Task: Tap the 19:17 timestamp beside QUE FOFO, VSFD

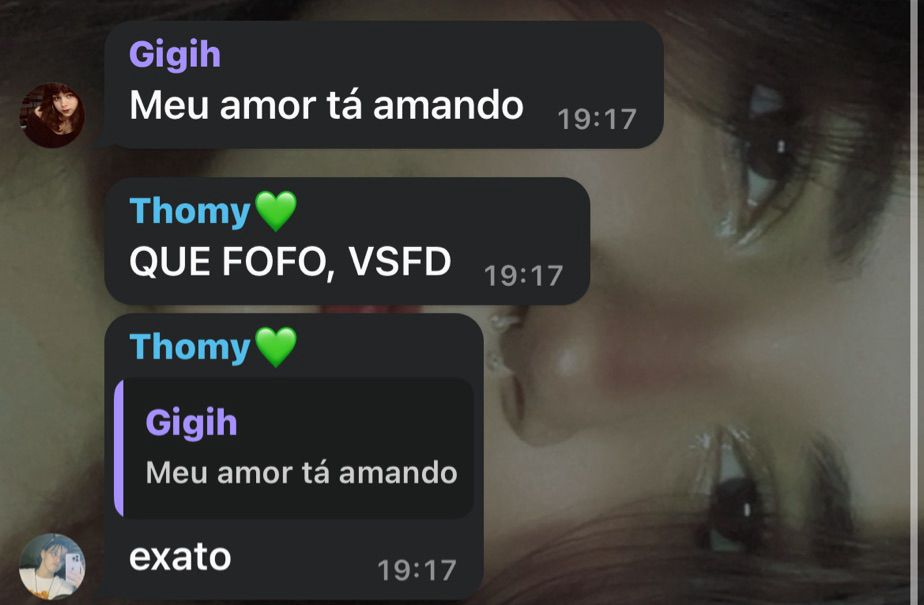Action: 523,276
